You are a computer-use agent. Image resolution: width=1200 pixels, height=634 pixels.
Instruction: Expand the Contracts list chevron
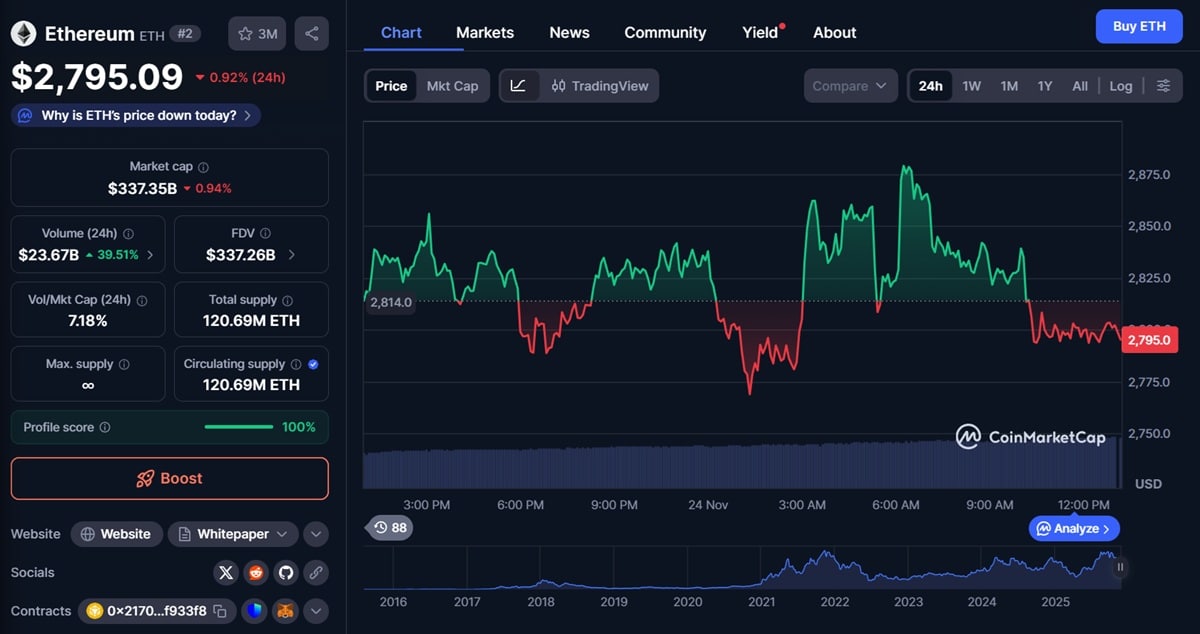point(316,610)
